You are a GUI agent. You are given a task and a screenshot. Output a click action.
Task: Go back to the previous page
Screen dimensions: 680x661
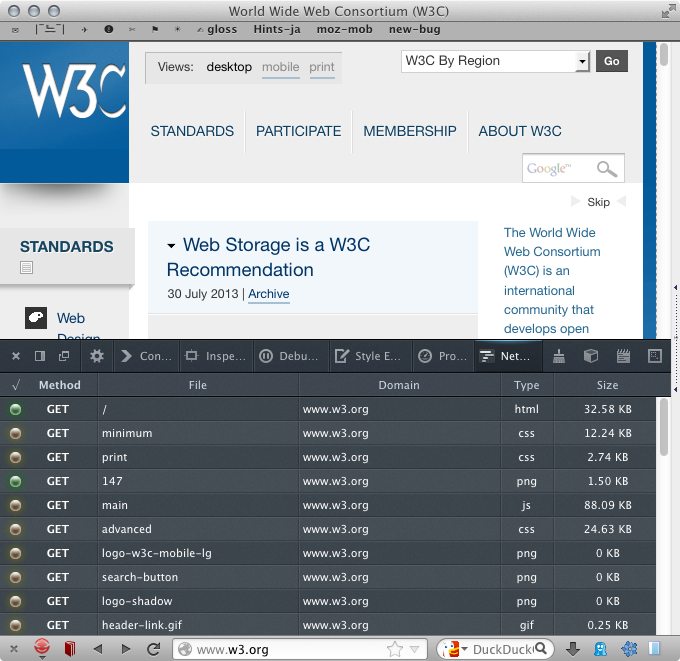[x=98, y=649]
